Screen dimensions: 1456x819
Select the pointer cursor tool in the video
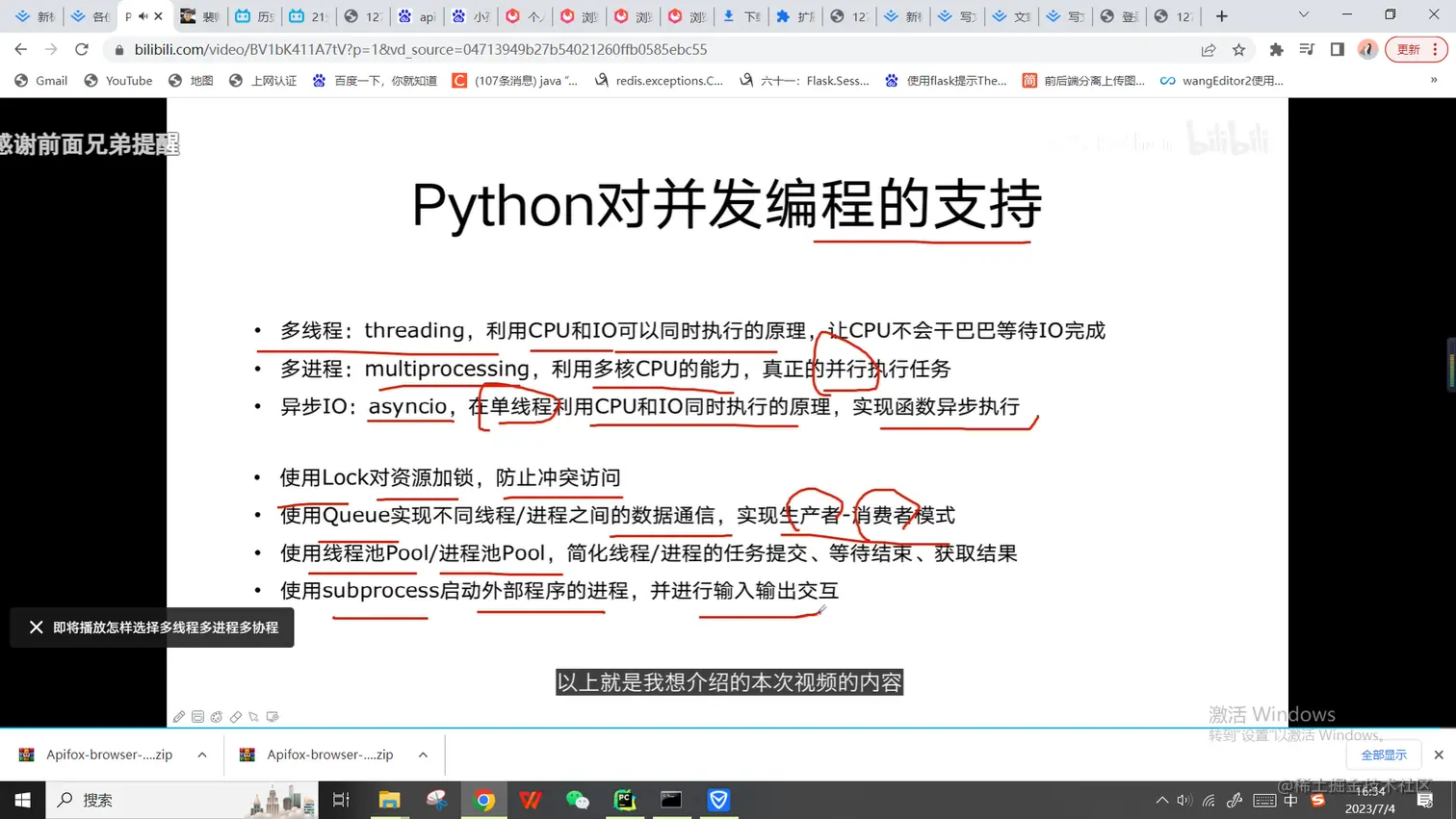click(x=254, y=717)
